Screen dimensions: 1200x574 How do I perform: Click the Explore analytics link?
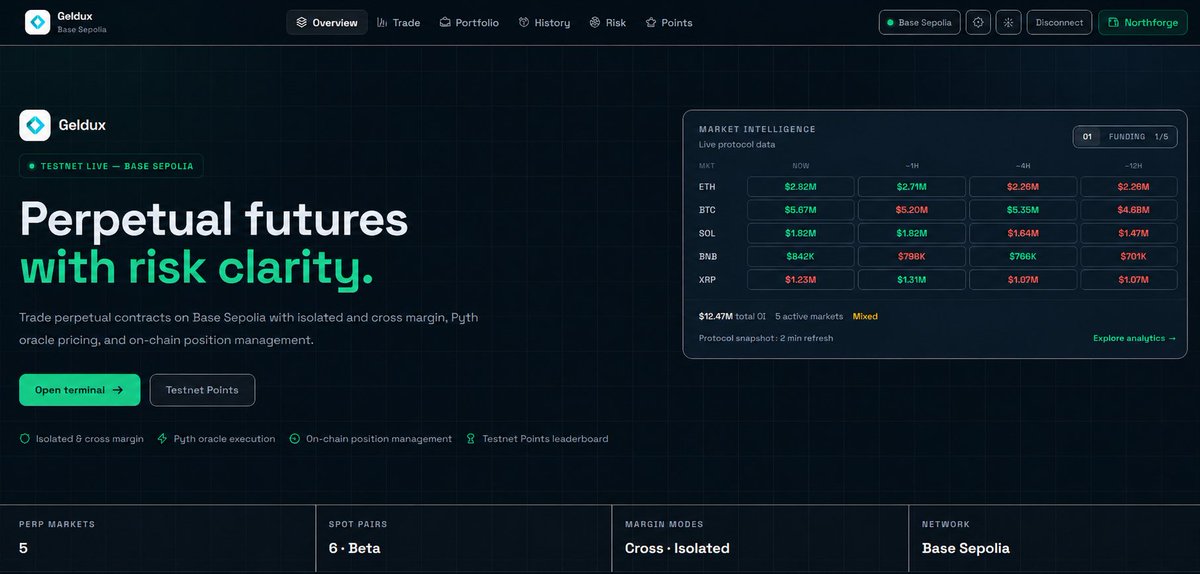click(1134, 338)
